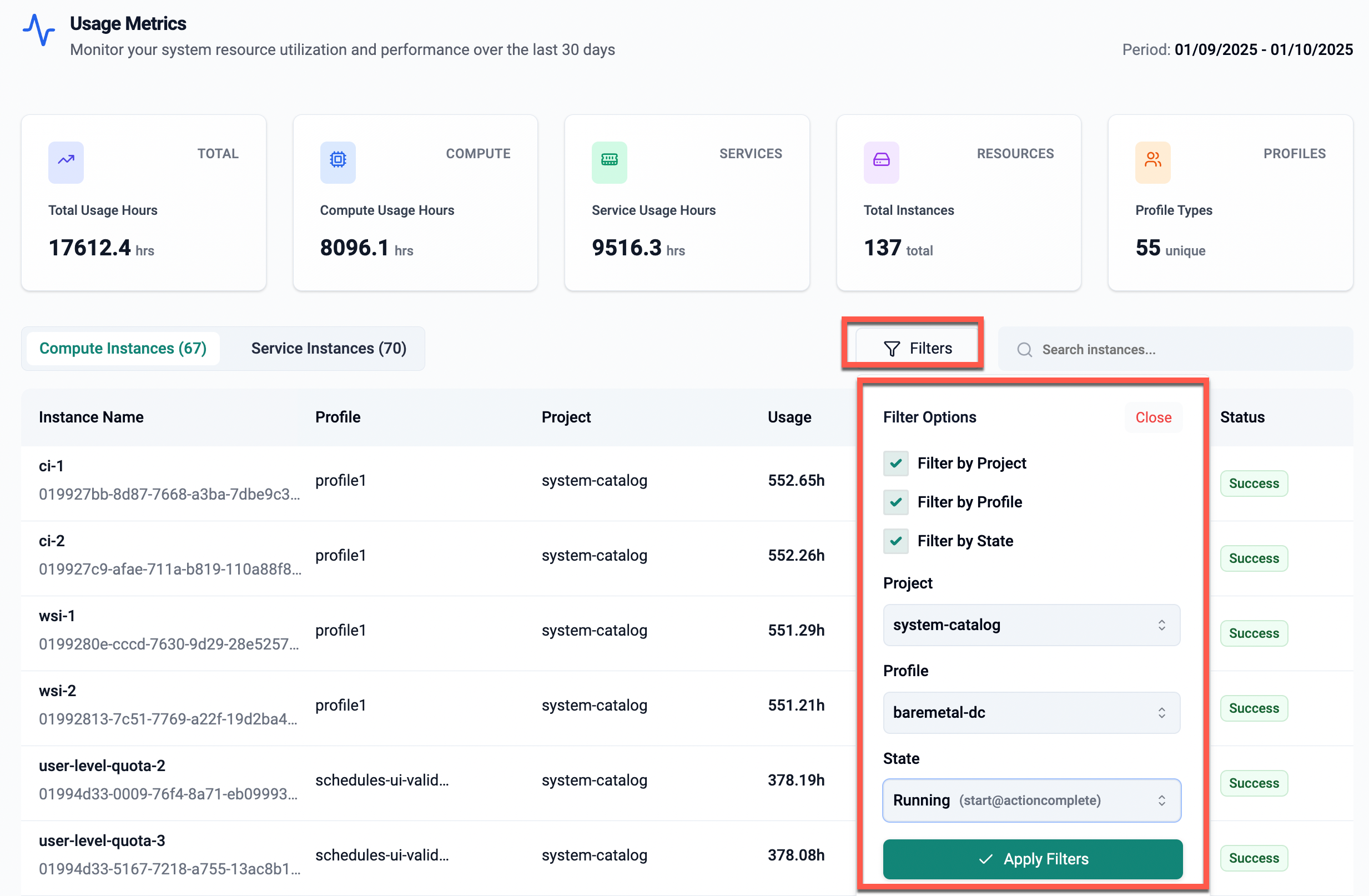
Task: Expand the Profile dropdown showing baremetal-dc
Action: click(x=1031, y=713)
